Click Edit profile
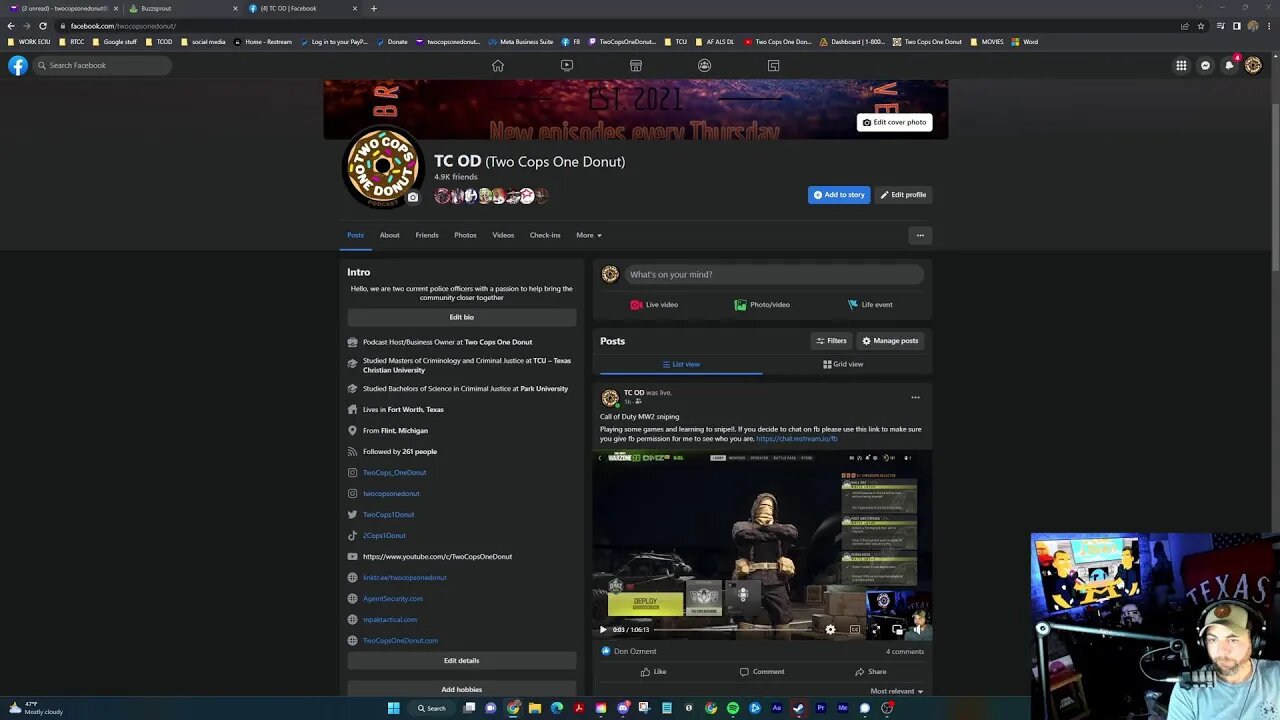This screenshot has height=720, width=1280. (x=903, y=195)
